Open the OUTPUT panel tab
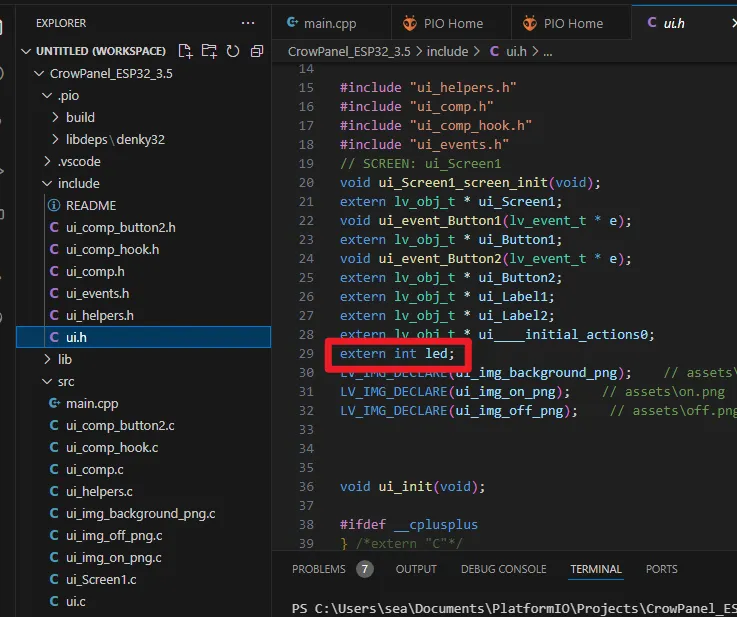Image resolution: width=737 pixels, height=617 pixels. (x=416, y=569)
